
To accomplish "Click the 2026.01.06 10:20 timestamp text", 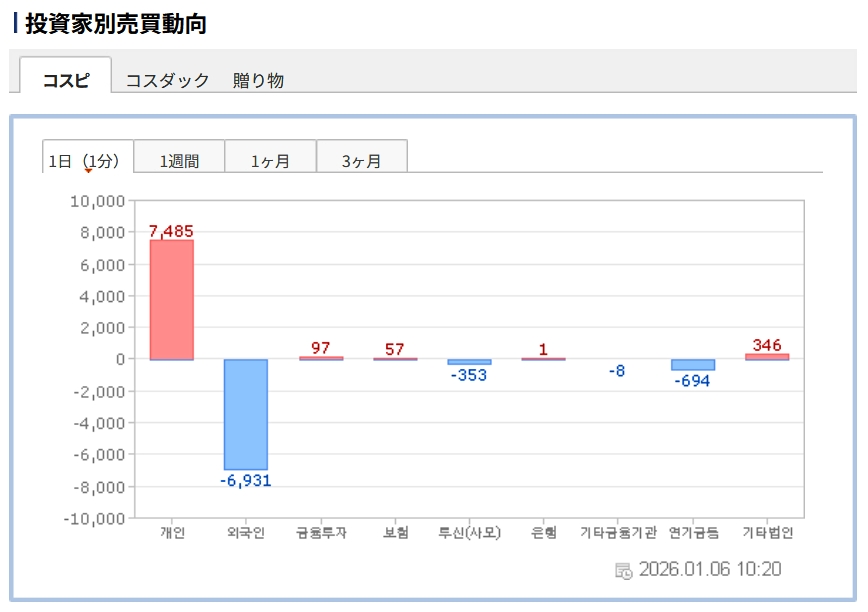I will coord(709,570).
